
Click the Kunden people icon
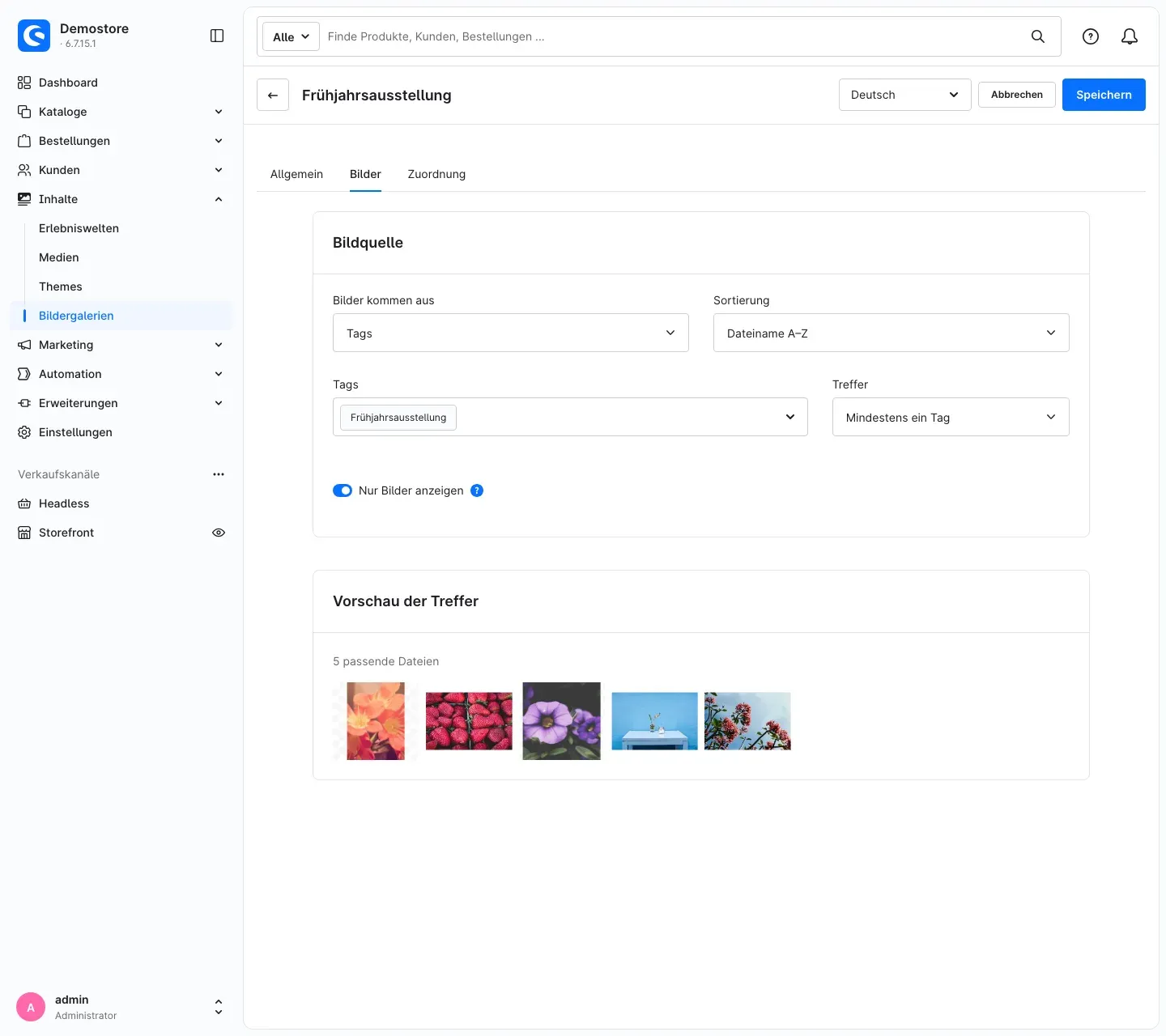(24, 170)
